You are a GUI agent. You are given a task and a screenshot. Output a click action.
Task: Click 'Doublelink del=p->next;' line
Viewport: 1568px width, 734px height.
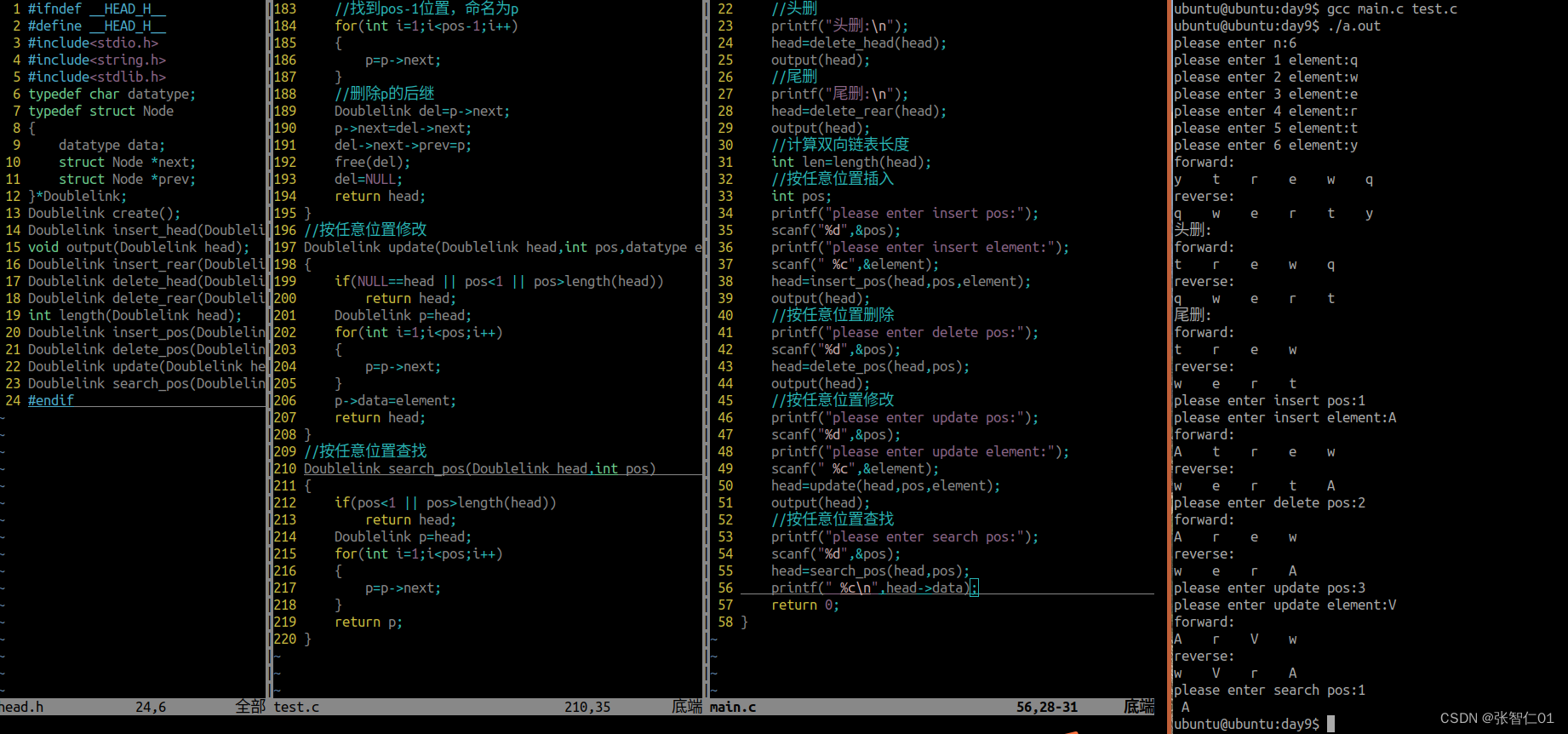click(422, 111)
